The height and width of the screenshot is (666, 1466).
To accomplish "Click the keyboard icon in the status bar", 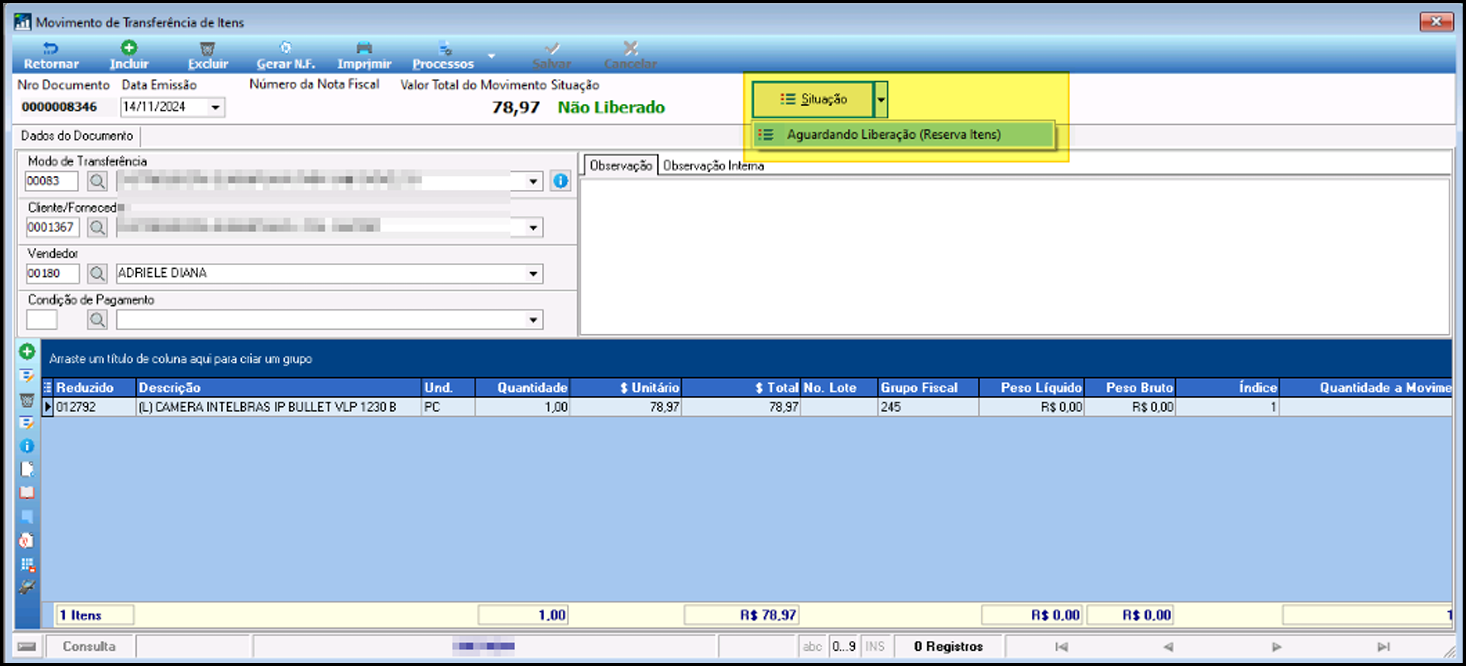I will [x=27, y=646].
